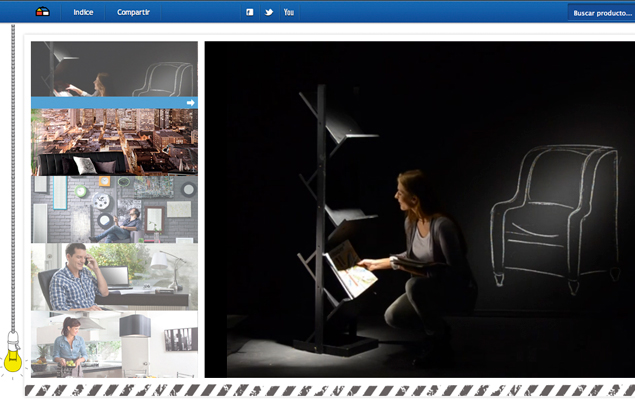Image resolution: width=635 pixels, height=400 pixels.
Task: Open the YouTube channel icon
Action: click(289, 12)
